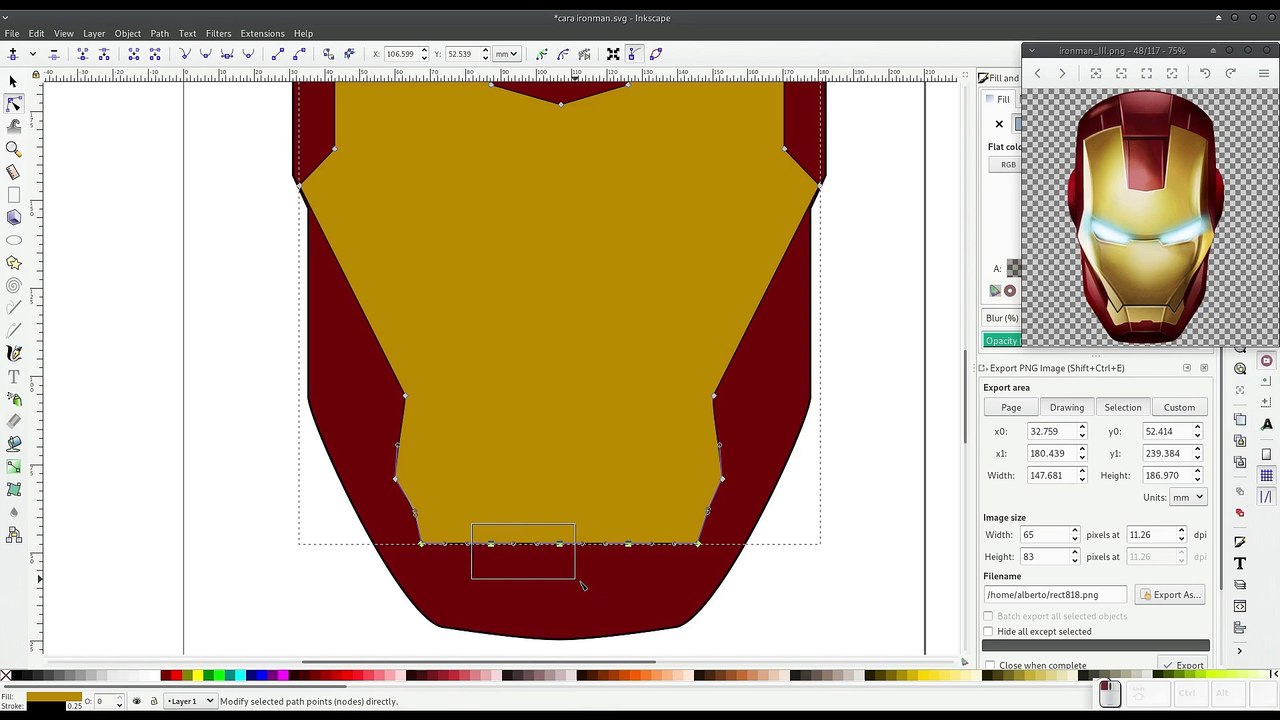Screen dimensions: 1280x720
Task: Switch to the Fill tab
Action: (x=1000, y=99)
